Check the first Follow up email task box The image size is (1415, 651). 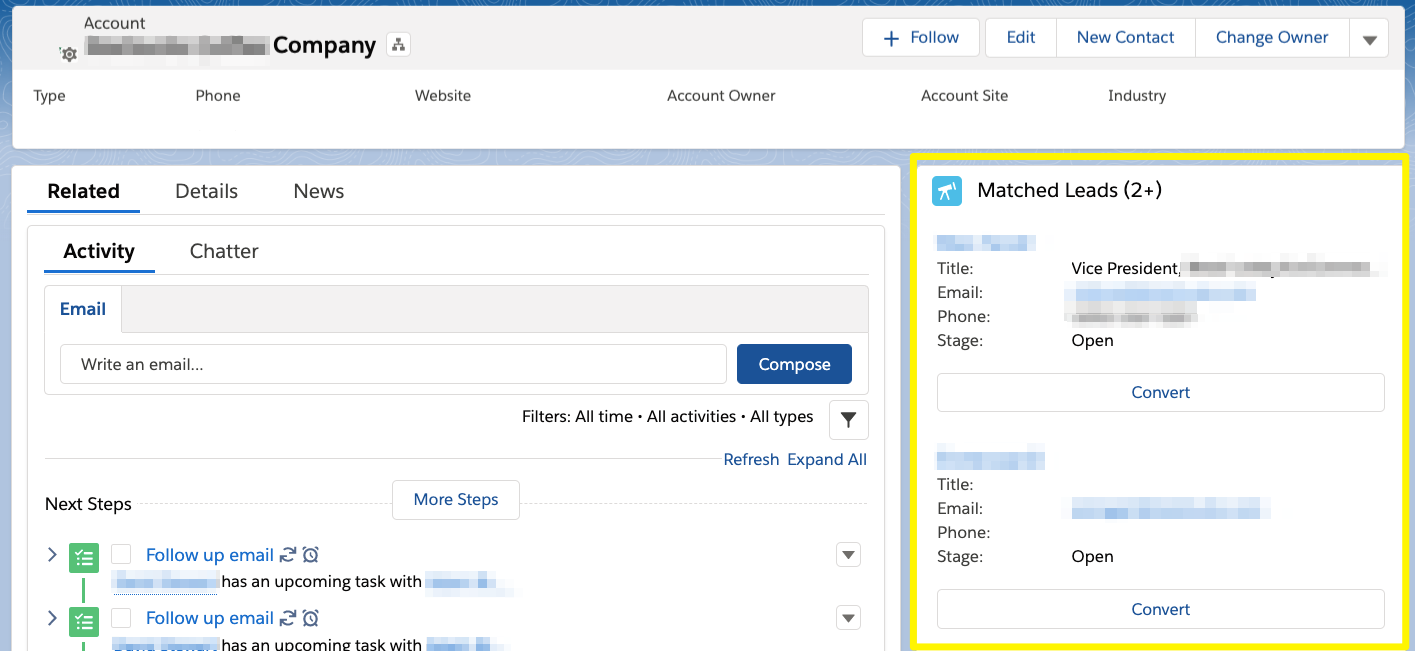pyautogui.click(x=121, y=555)
